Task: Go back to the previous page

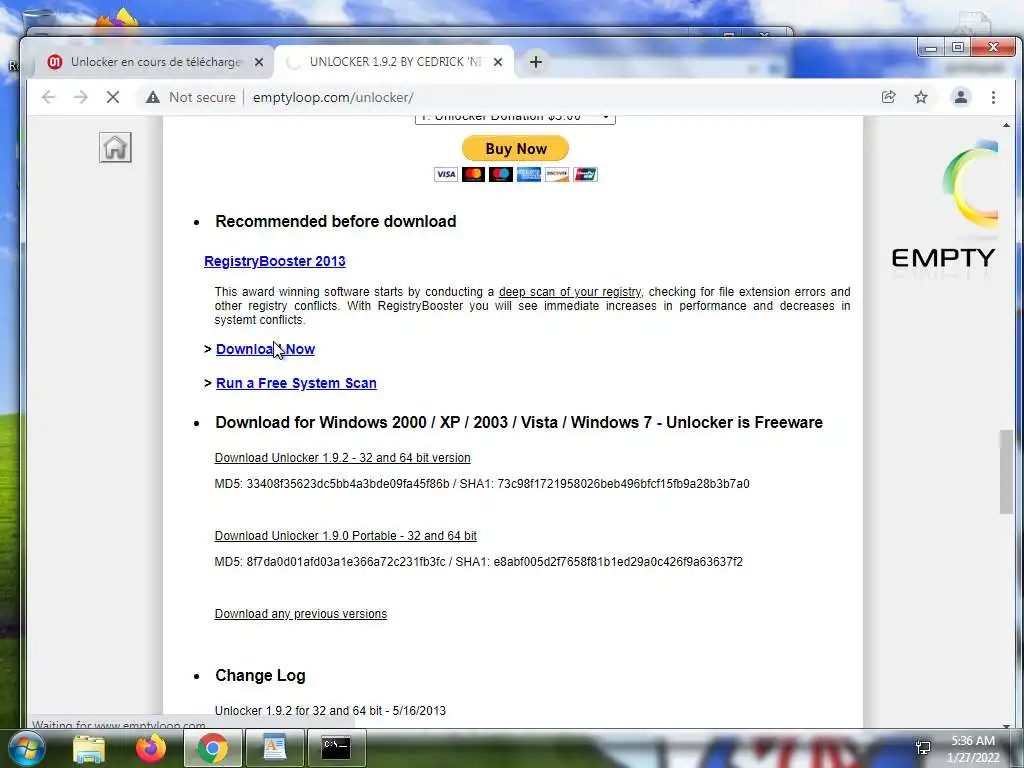Action: pos(48,97)
